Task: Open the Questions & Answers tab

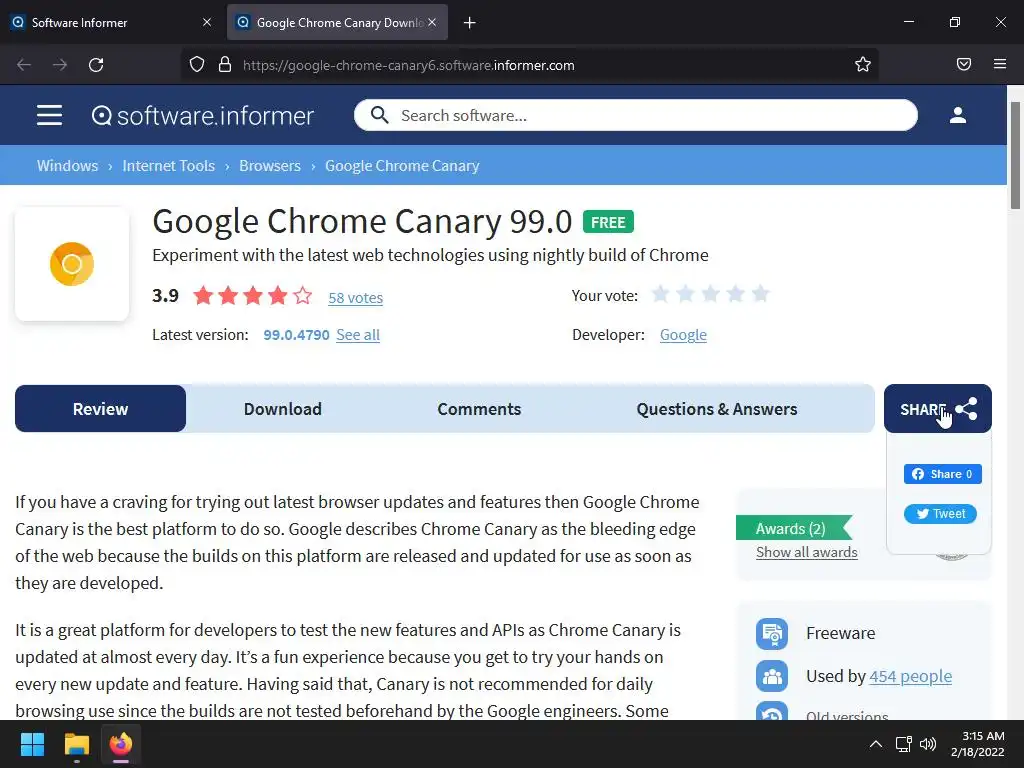Action: [x=716, y=409]
